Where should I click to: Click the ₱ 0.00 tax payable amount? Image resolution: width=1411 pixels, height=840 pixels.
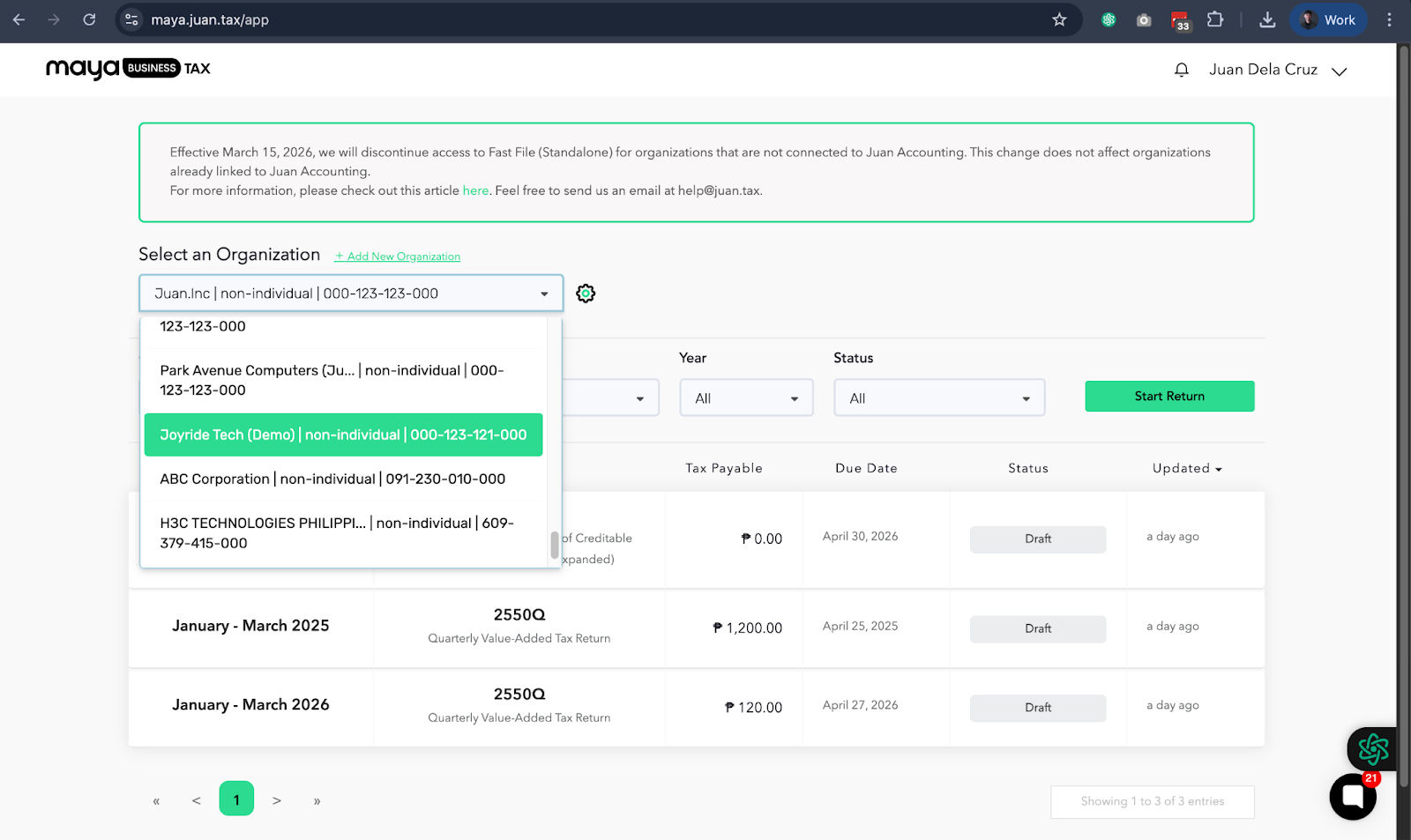(761, 539)
